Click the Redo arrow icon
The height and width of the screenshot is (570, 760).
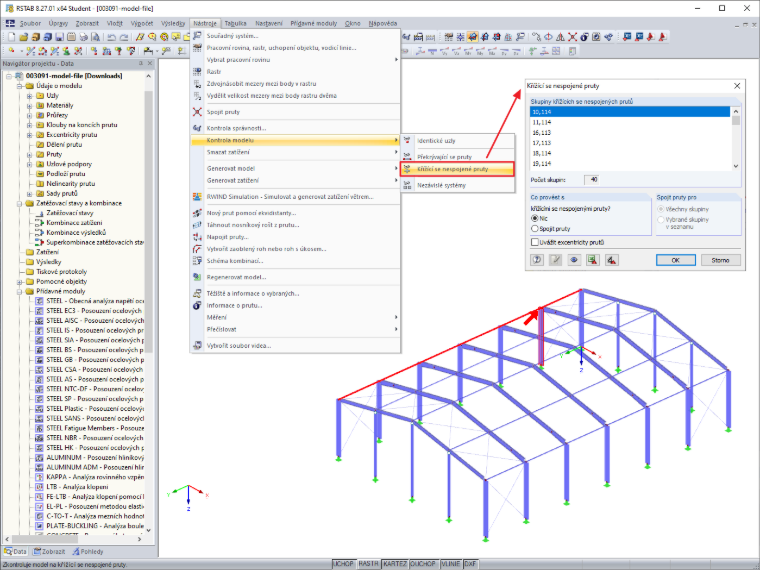click(x=124, y=37)
